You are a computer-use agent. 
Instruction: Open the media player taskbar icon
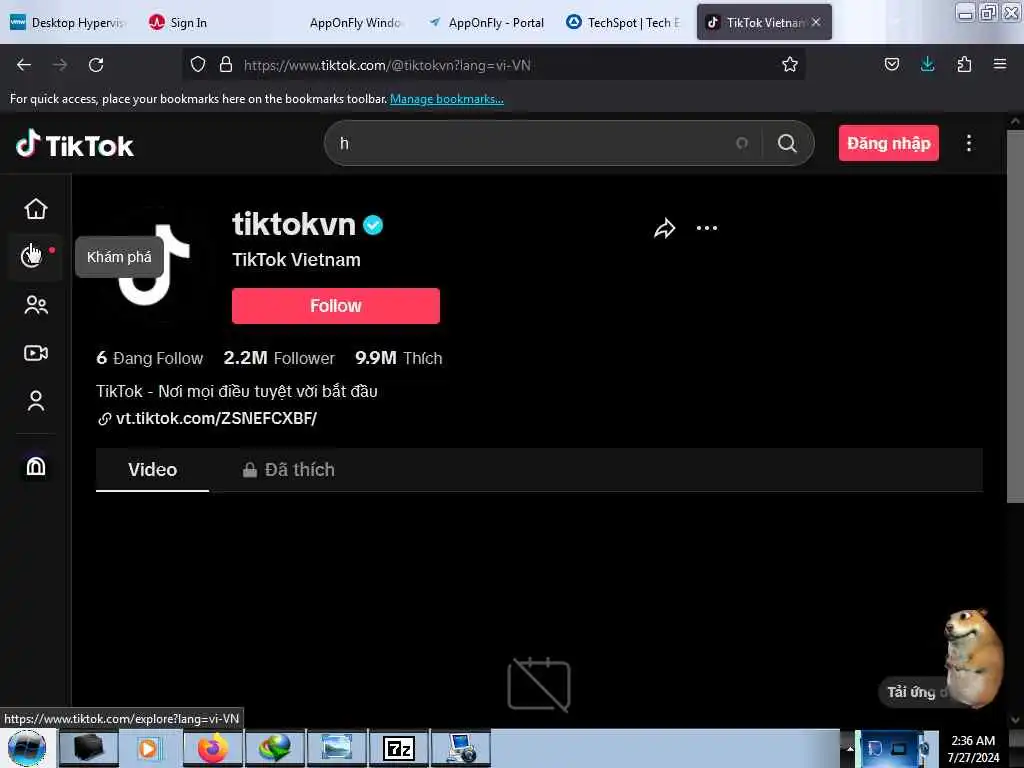[151, 748]
